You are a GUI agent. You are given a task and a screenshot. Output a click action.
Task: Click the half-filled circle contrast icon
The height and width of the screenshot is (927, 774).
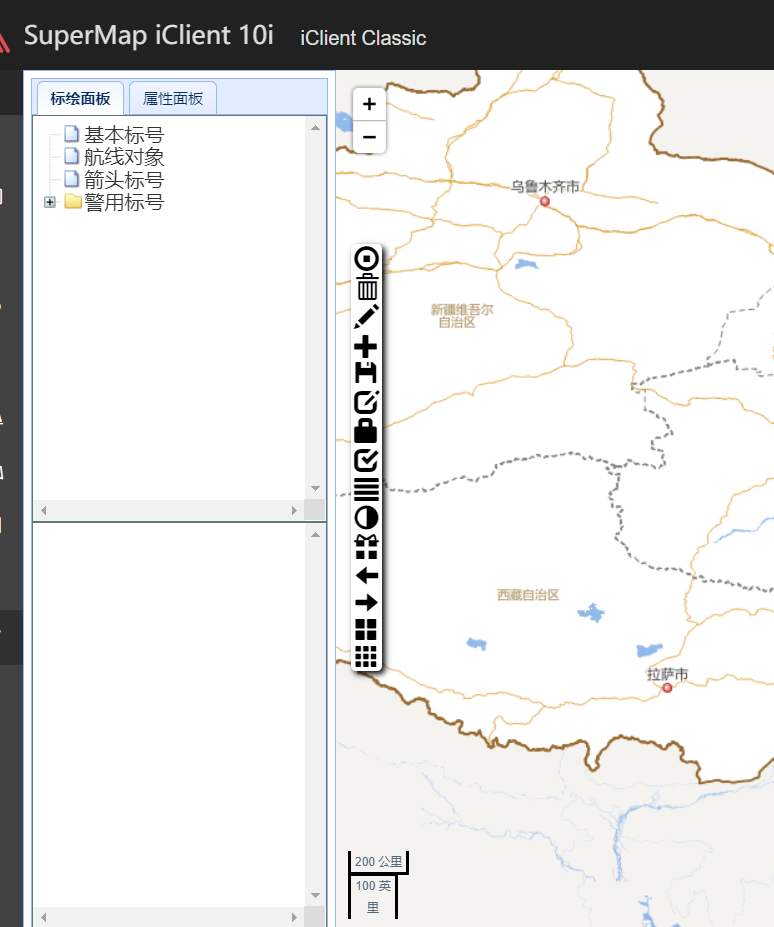pyautogui.click(x=367, y=517)
